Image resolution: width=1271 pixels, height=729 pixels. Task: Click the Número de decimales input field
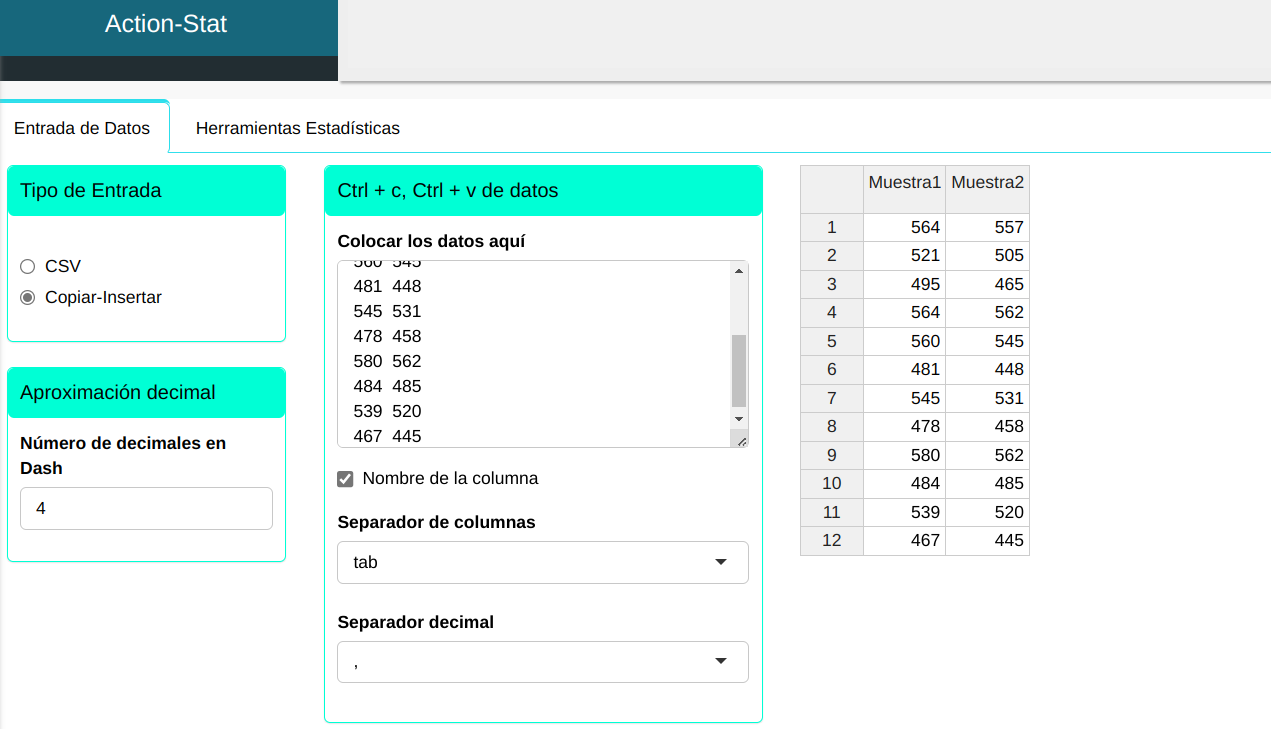146,509
